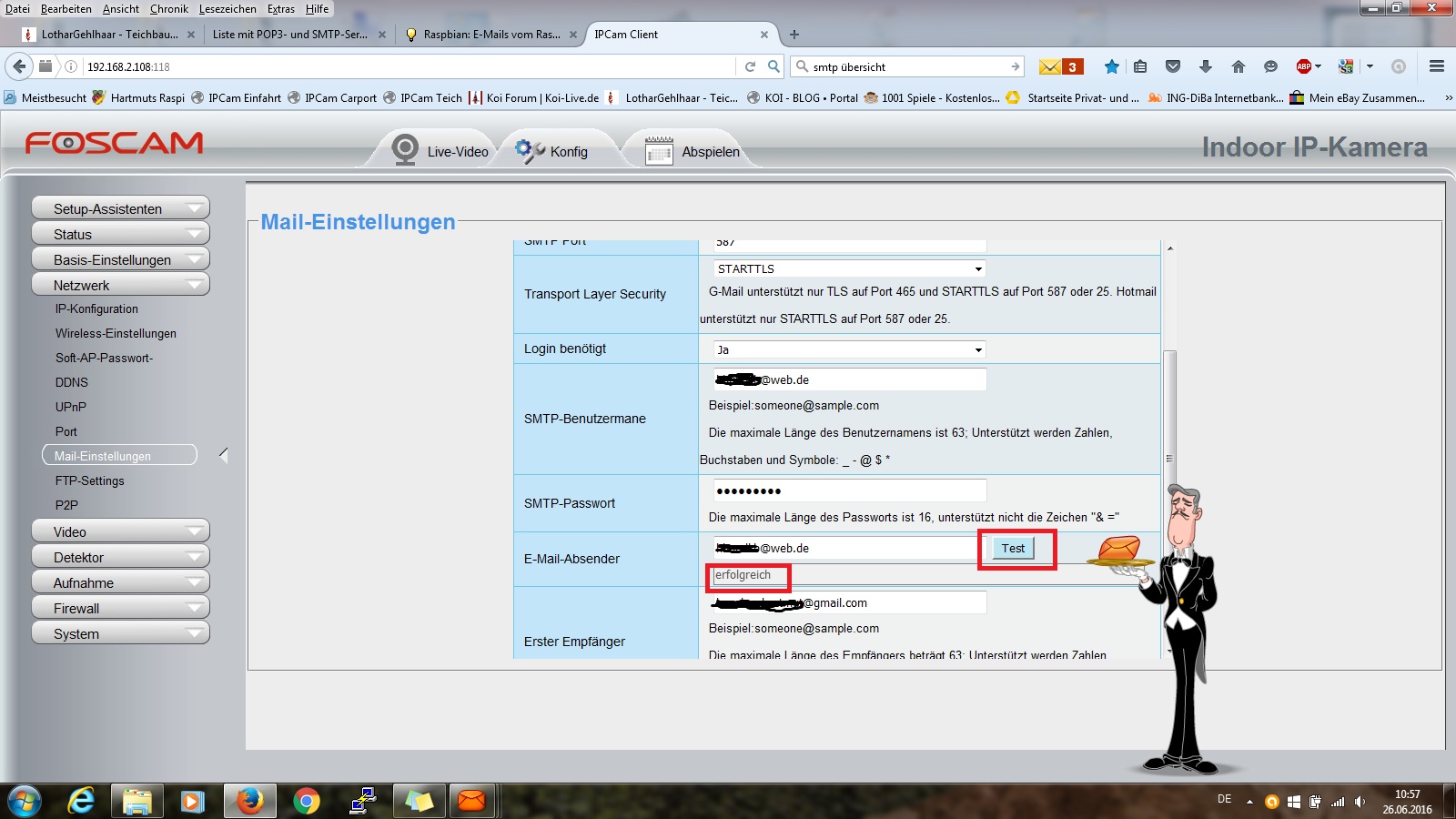Switch to the Liste mit POP3 tab

tap(298, 35)
